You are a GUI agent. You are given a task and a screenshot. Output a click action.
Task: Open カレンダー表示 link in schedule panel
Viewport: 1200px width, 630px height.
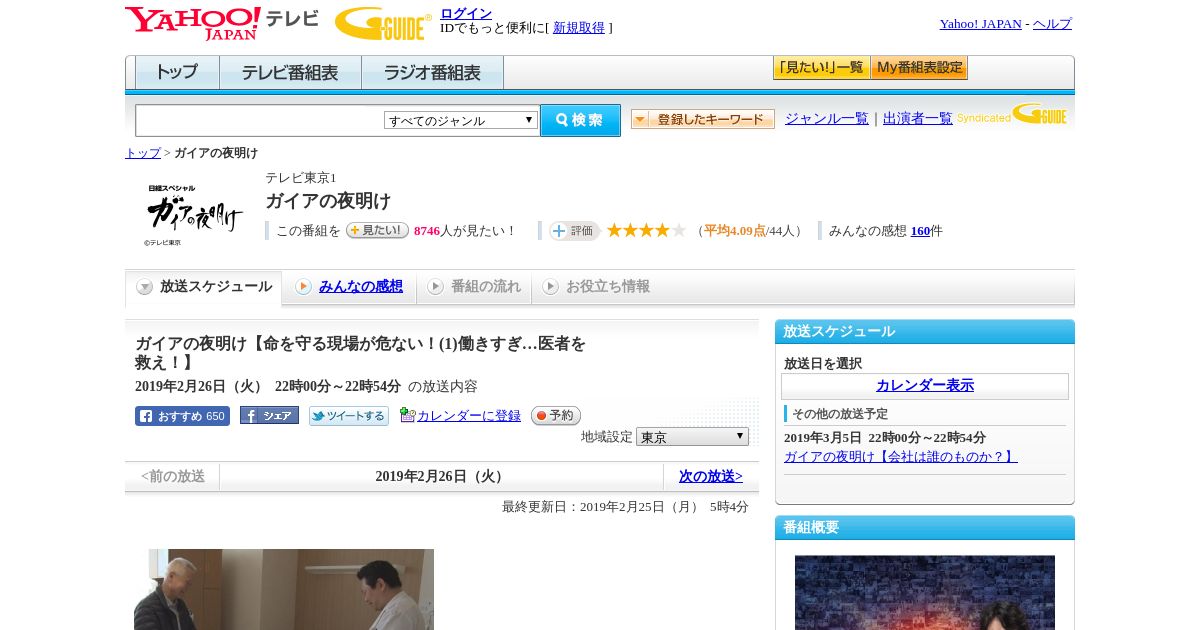tap(925, 386)
